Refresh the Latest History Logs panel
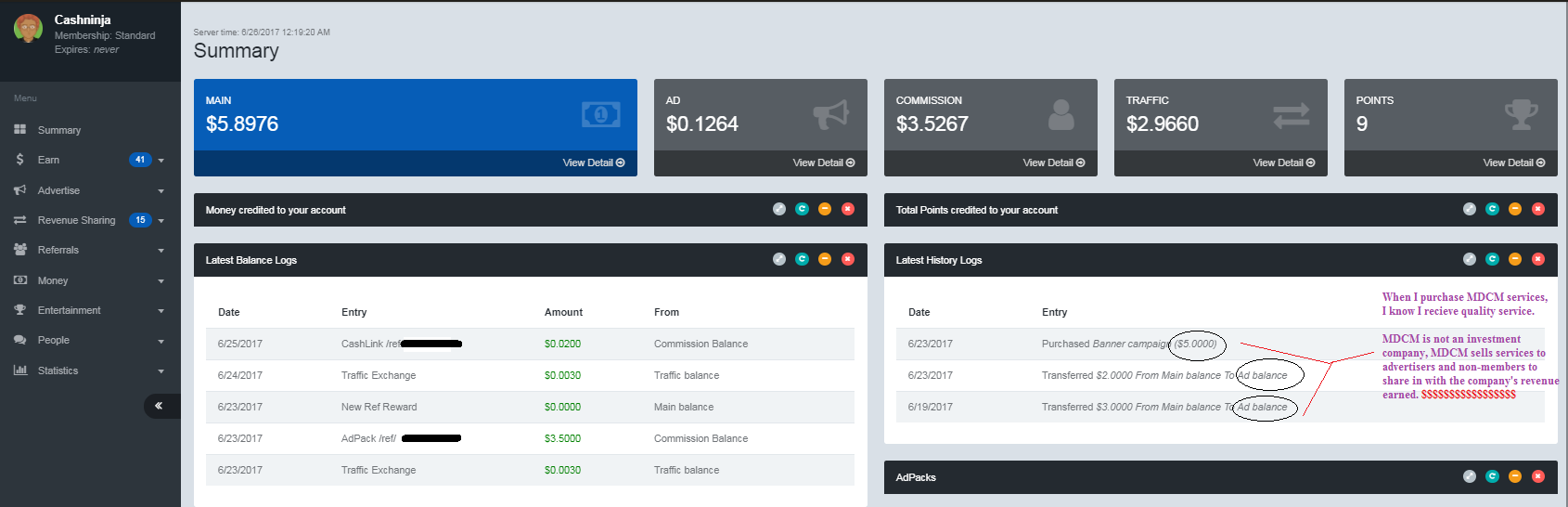 click(x=1493, y=259)
